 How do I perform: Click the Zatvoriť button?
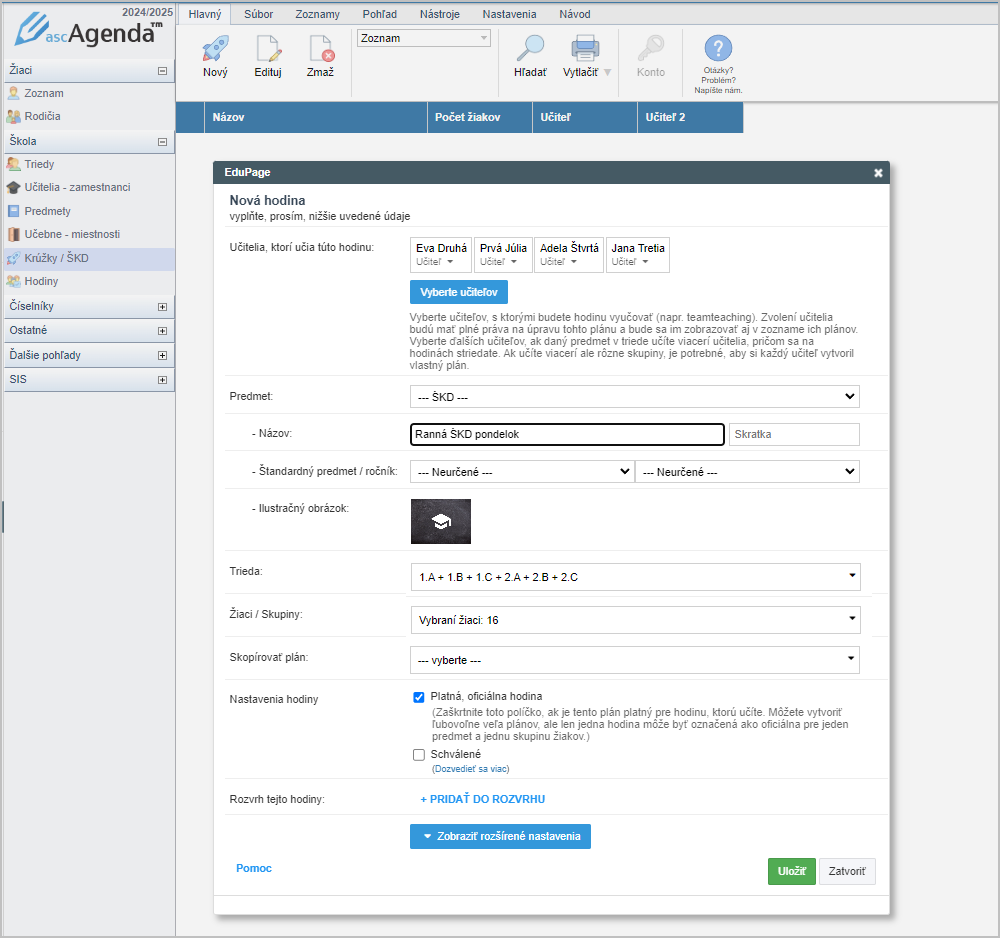tap(847, 872)
